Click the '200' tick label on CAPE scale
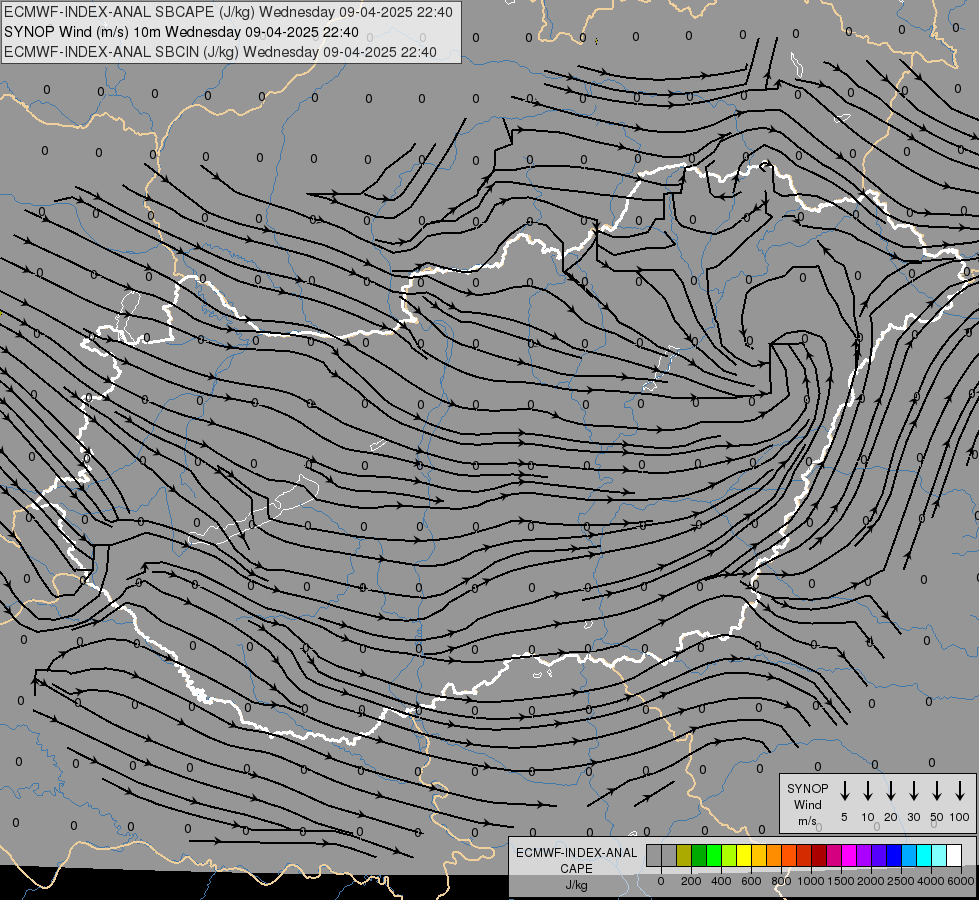The width and height of the screenshot is (979, 900). [x=691, y=881]
